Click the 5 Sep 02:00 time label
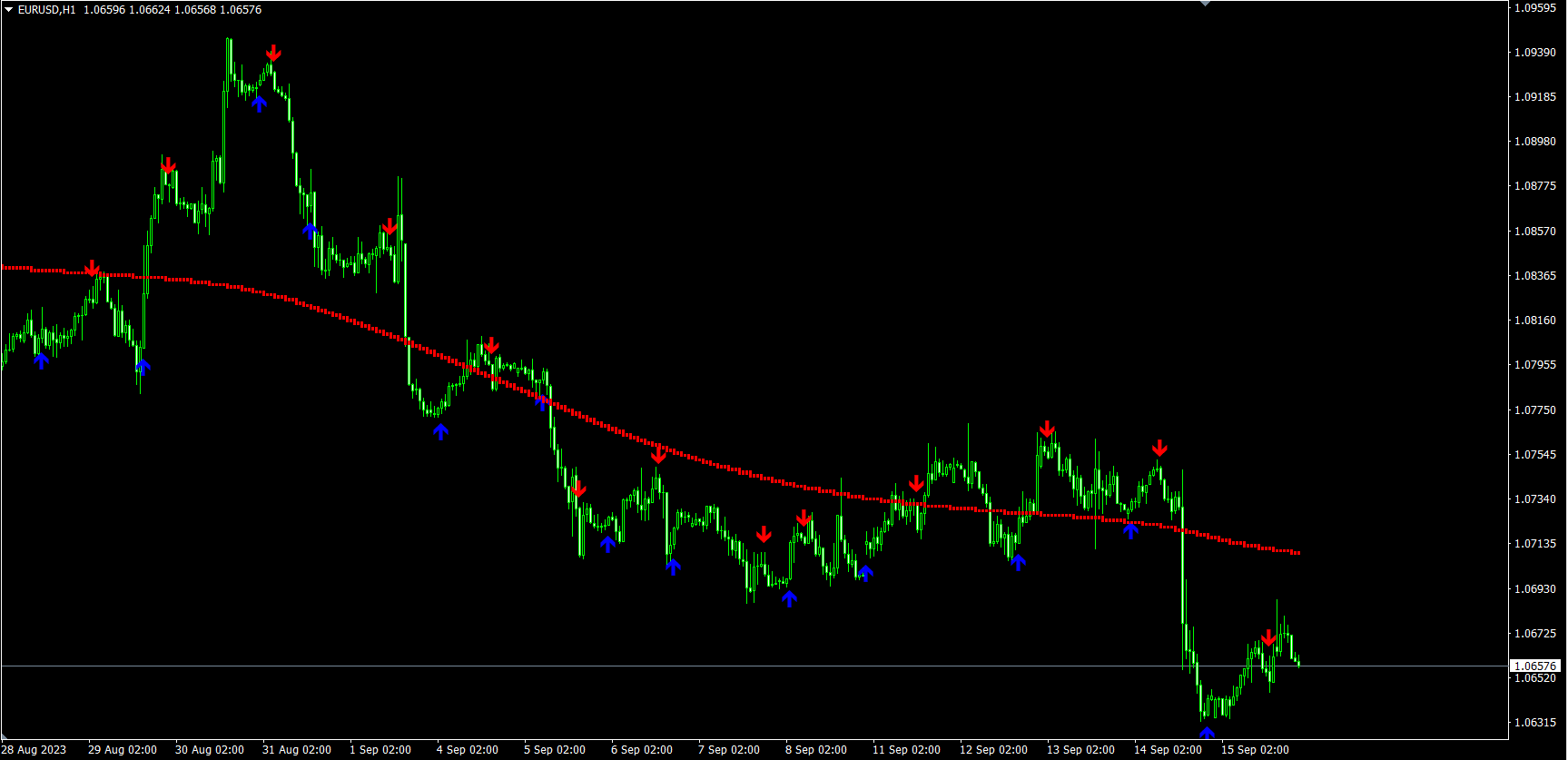This screenshot has width=1568, height=760. click(x=555, y=750)
